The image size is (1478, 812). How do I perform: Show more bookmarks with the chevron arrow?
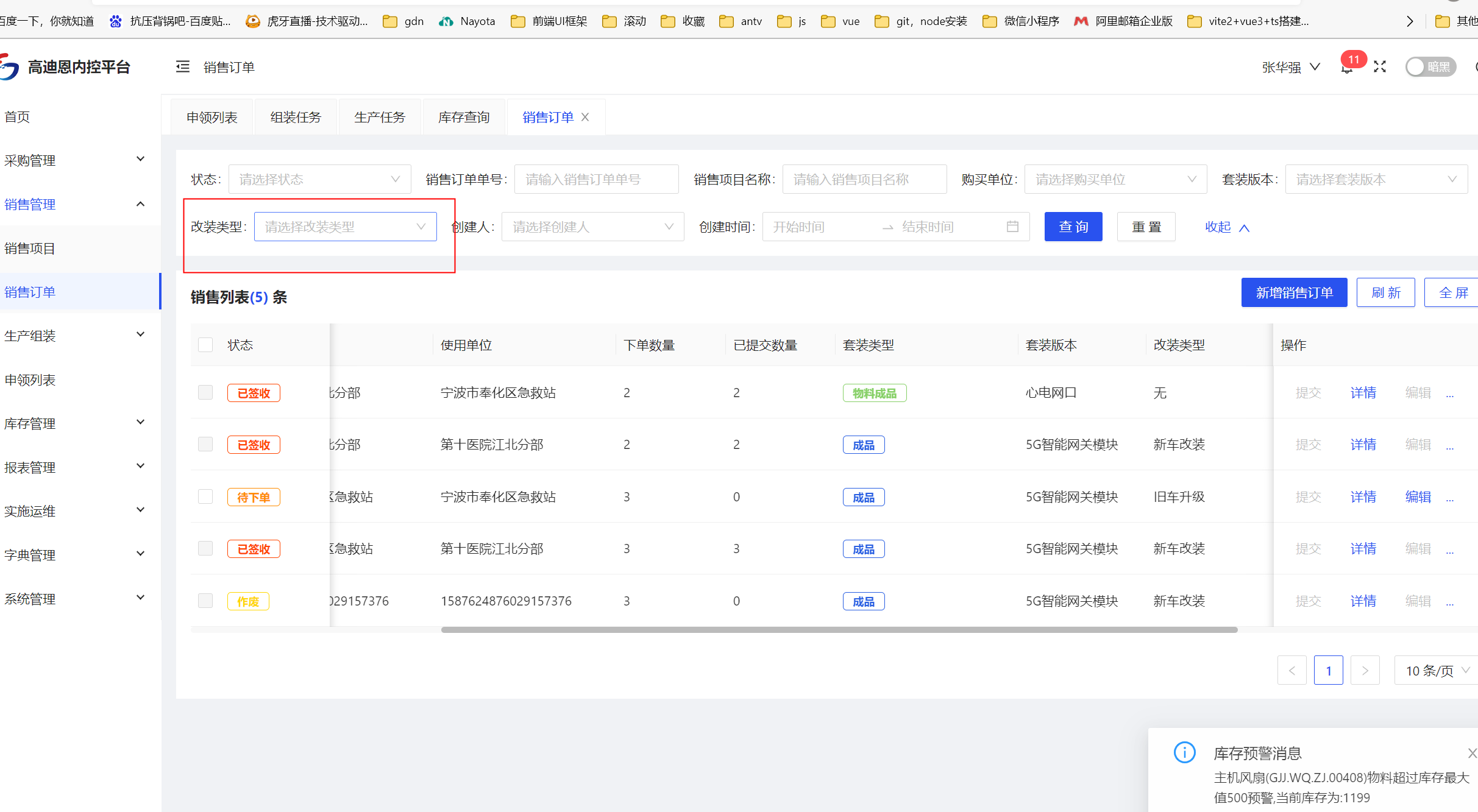click(x=1410, y=21)
